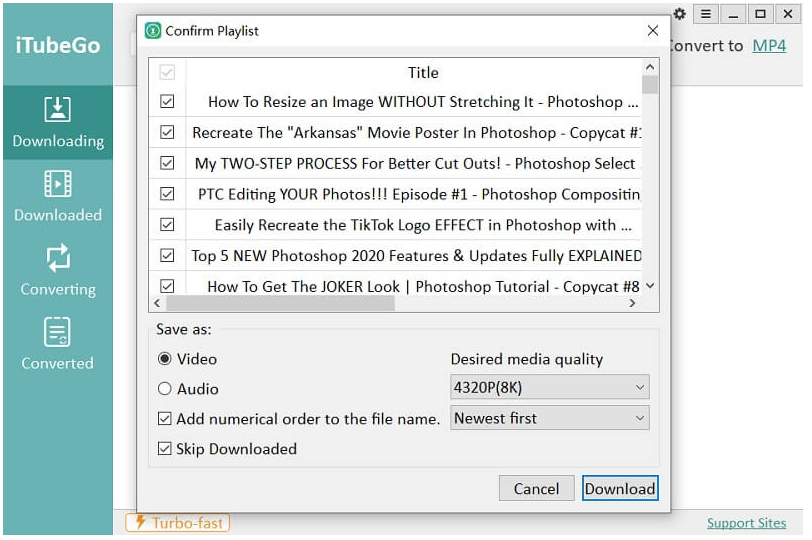Click the iTubeGo logo text
Image resolution: width=812 pixels, height=540 pixels.
[58, 46]
